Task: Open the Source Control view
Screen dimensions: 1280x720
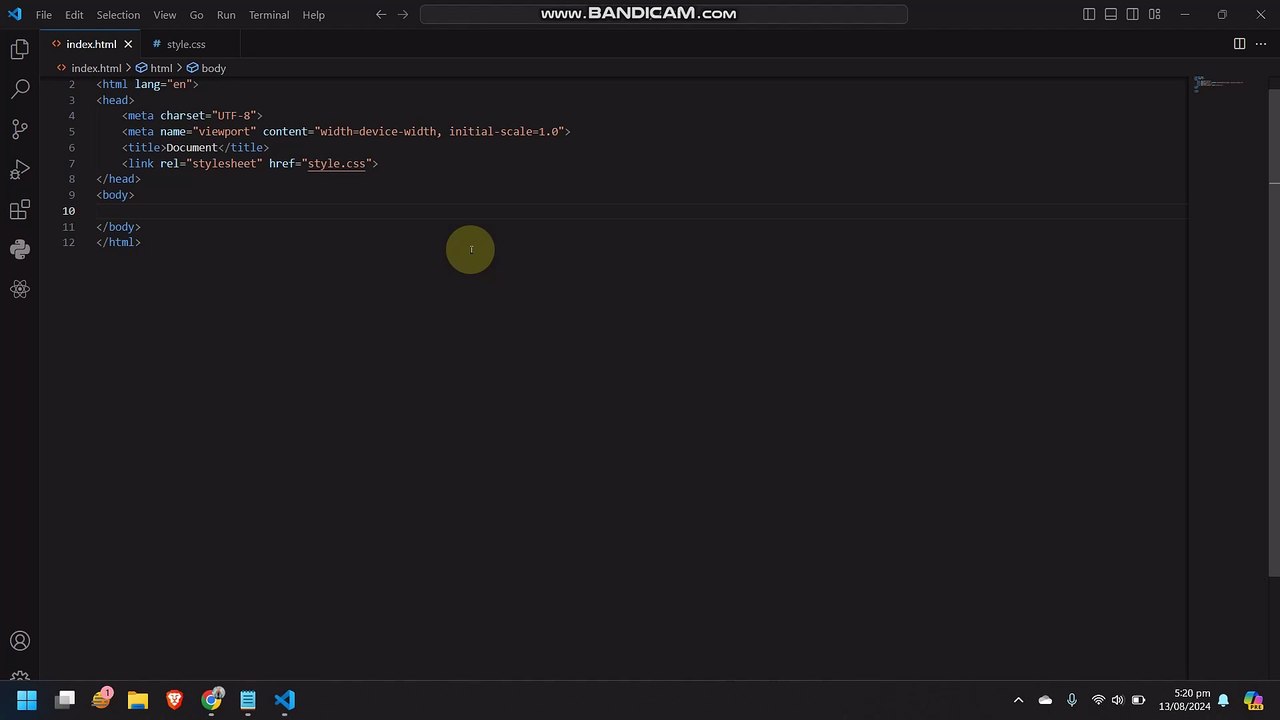Action: tap(20, 129)
